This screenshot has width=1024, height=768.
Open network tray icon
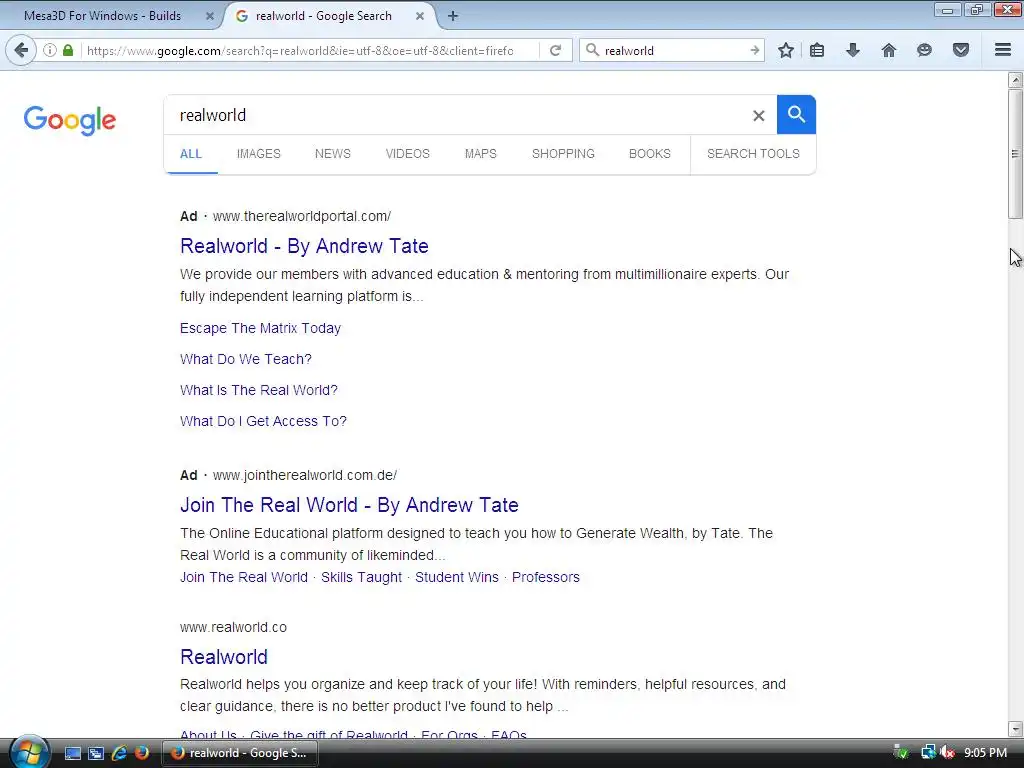point(927,753)
